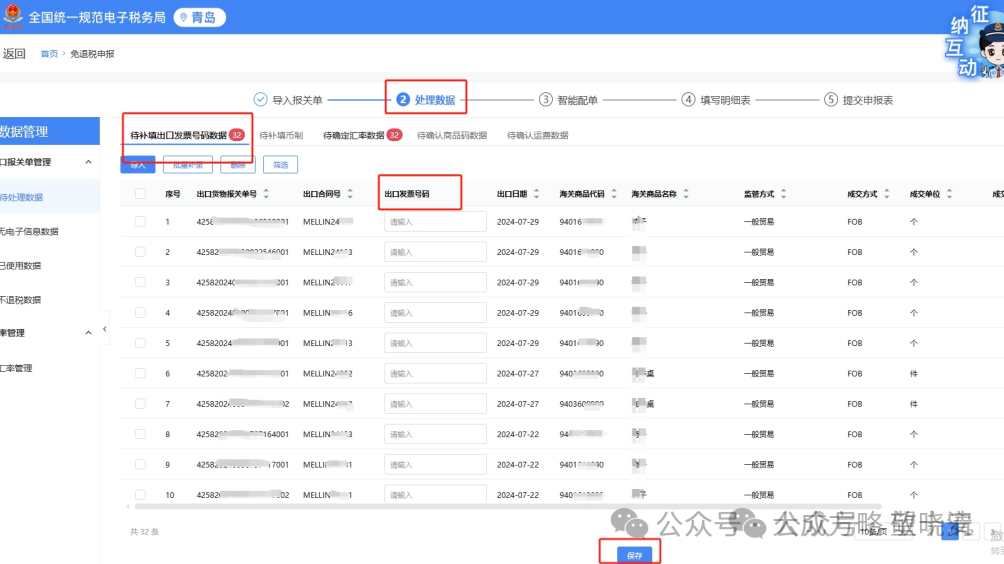Switch to 待确认商品码数据 tab

(x=452, y=135)
